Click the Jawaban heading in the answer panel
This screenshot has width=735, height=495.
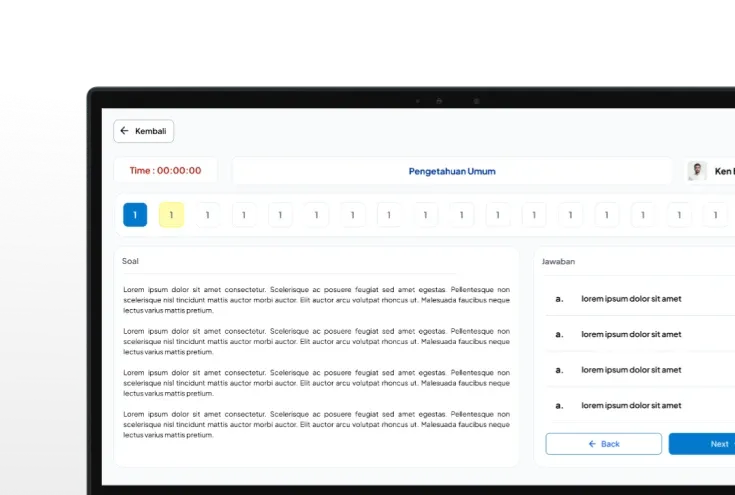558,261
